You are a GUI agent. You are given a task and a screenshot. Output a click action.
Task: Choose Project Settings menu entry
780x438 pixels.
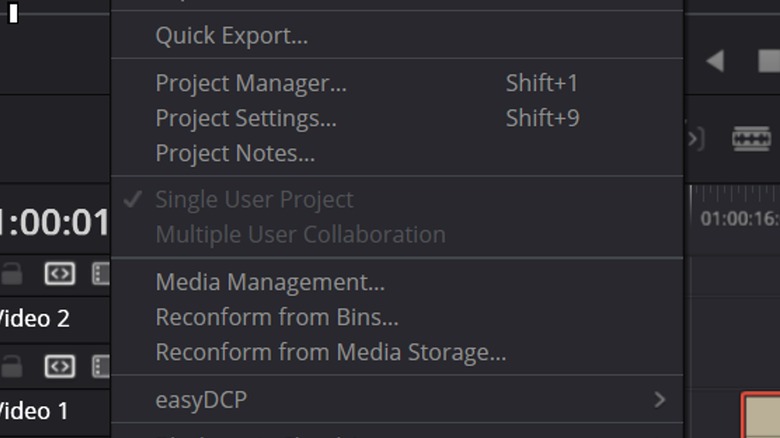point(246,118)
